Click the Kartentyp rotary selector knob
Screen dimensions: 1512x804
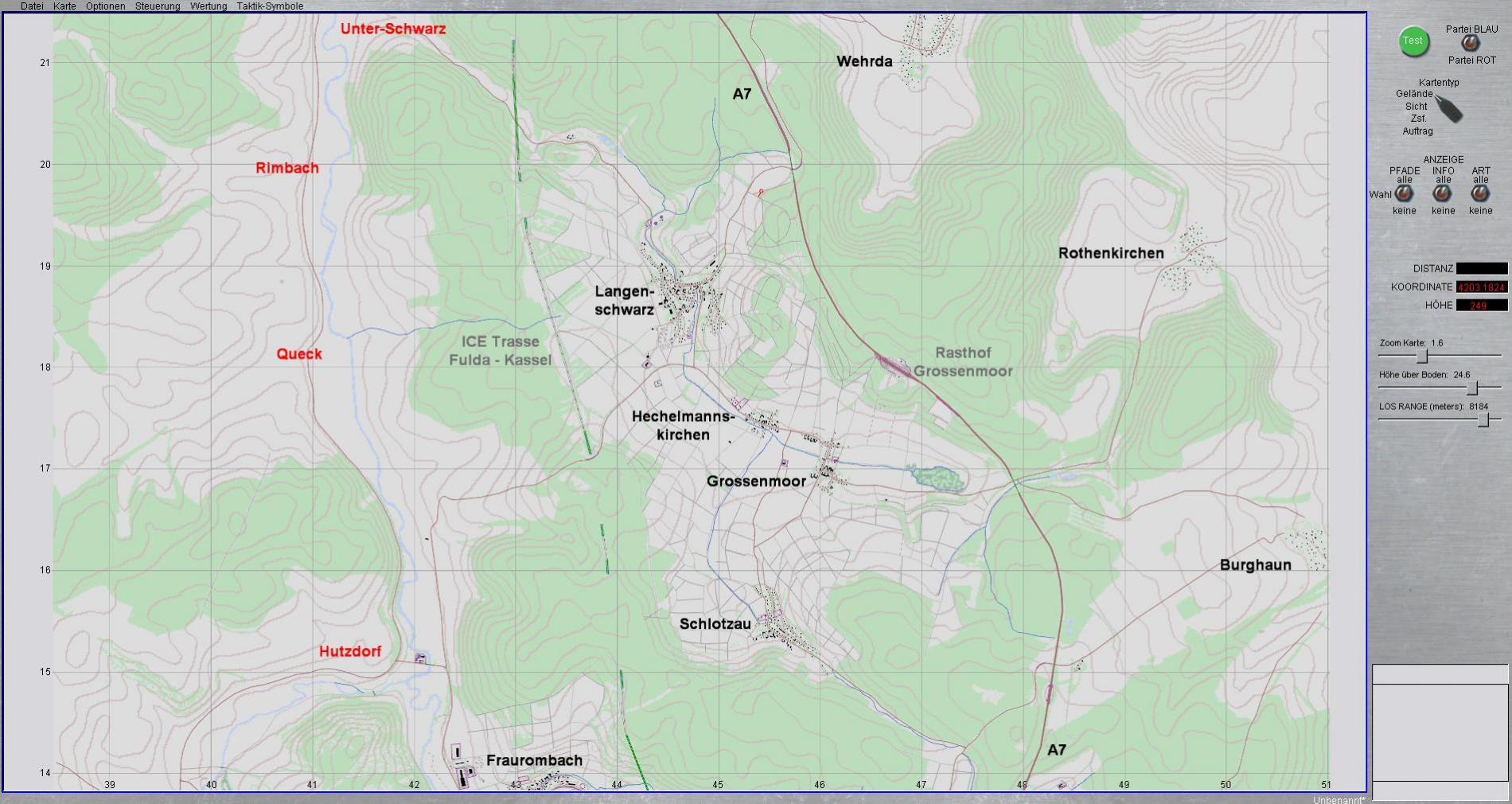pyautogui.click(x=1450, y=108)
